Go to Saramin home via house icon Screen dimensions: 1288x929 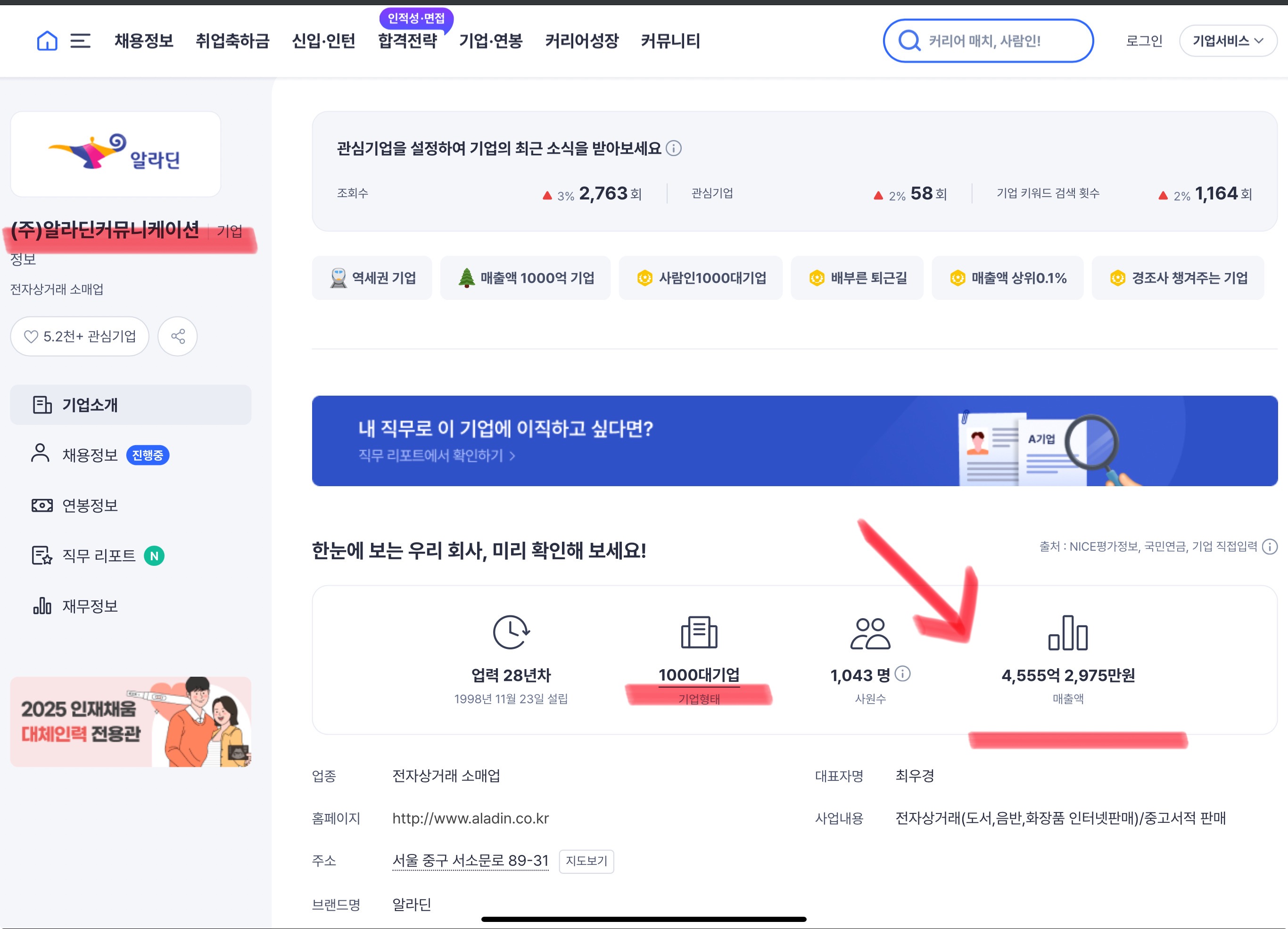47,41
